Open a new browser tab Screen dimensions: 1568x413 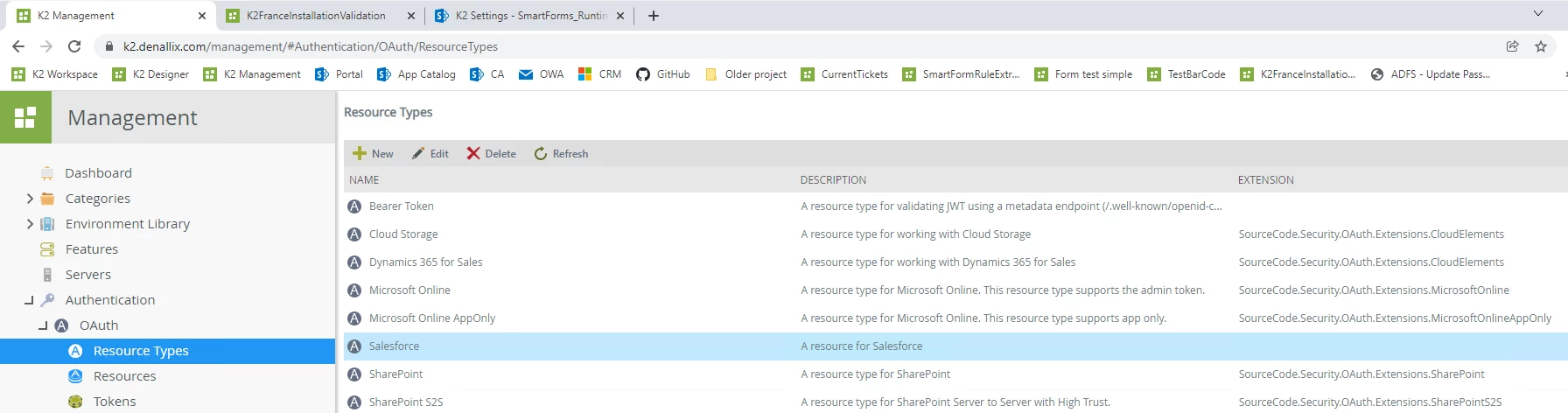pos(654,16)
